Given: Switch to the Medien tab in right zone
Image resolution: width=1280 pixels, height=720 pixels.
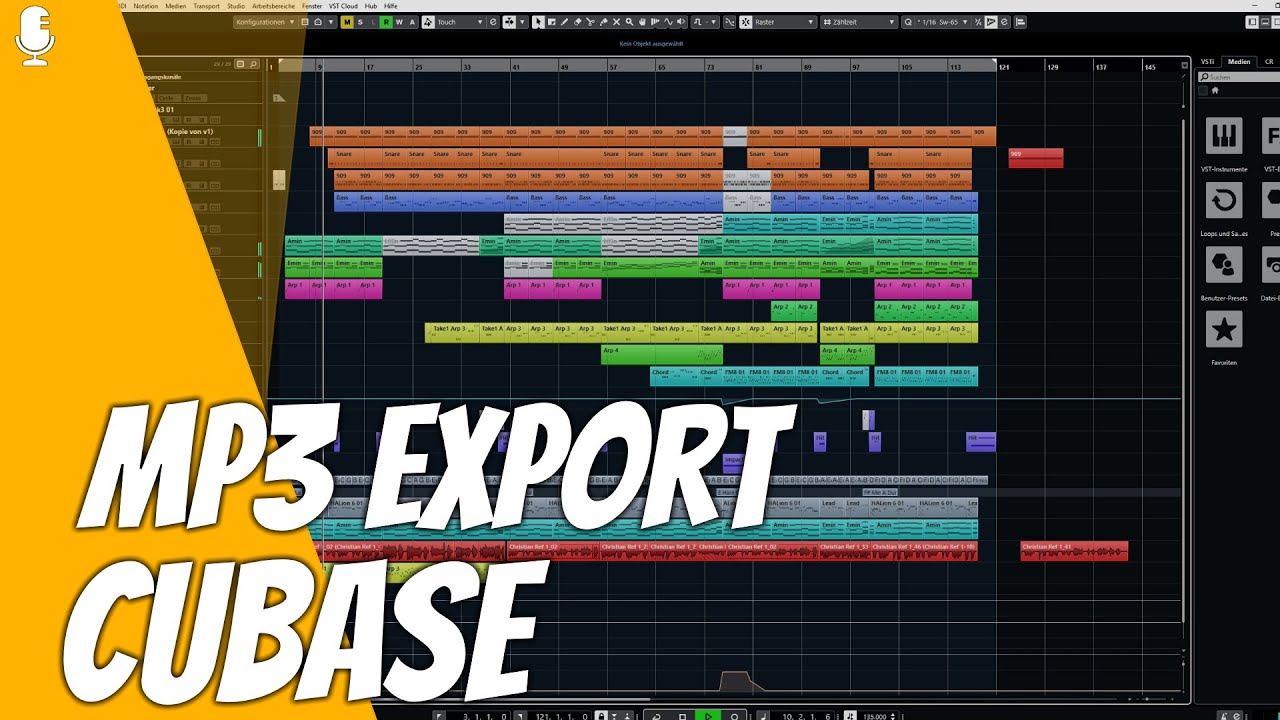Looking at the screenshot, I should point(1239,62).
